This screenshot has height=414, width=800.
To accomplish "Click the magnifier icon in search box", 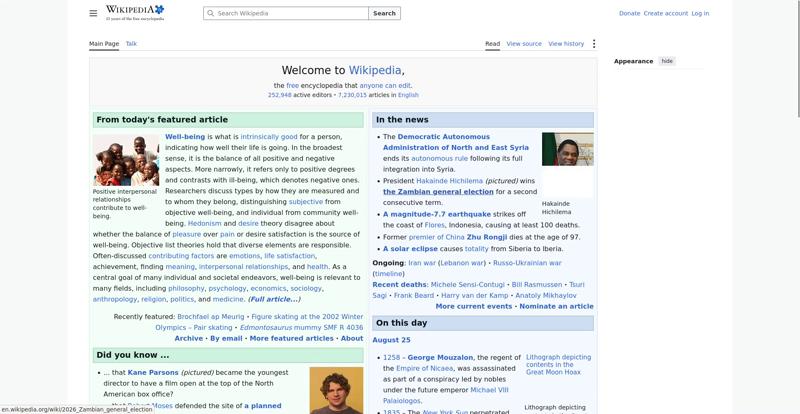I will (211, 13).
